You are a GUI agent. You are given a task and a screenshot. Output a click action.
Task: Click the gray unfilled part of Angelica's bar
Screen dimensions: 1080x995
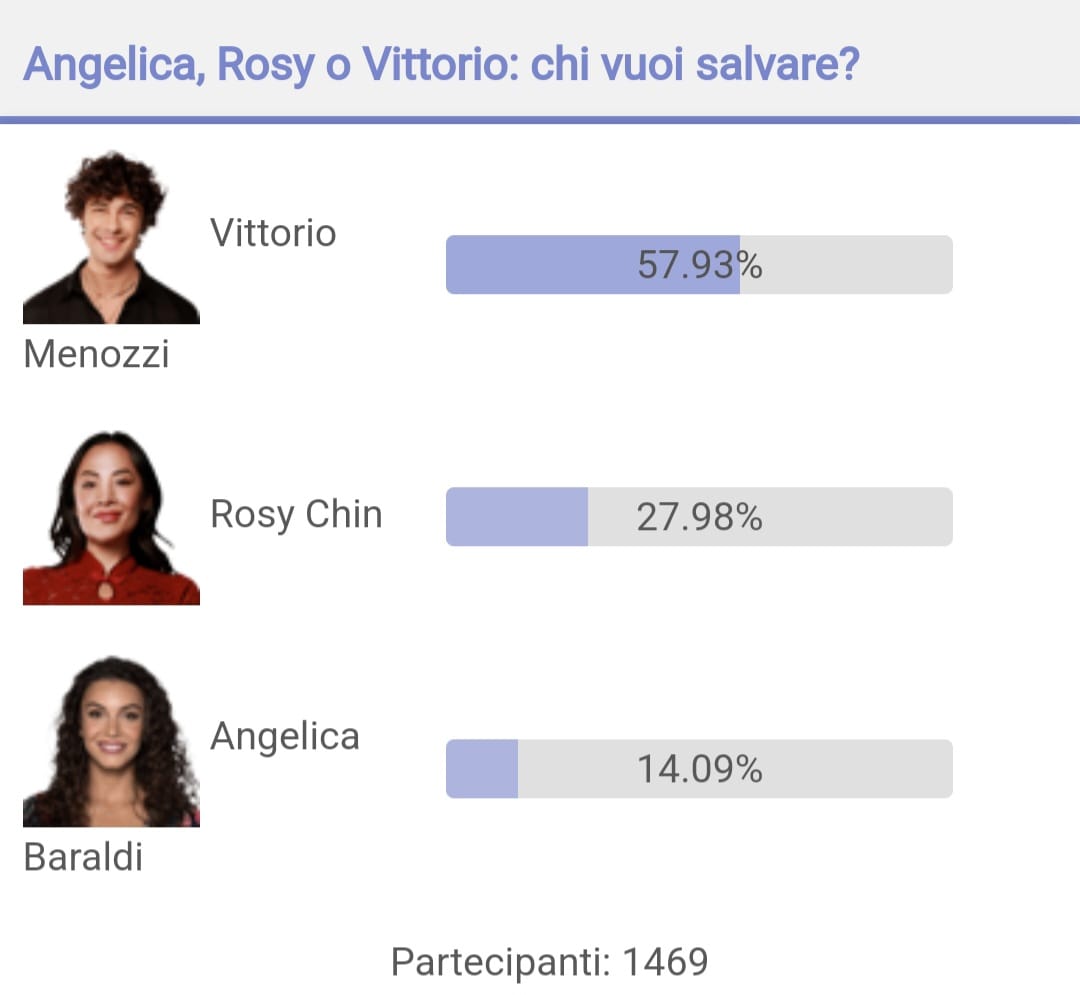point(736,769)
